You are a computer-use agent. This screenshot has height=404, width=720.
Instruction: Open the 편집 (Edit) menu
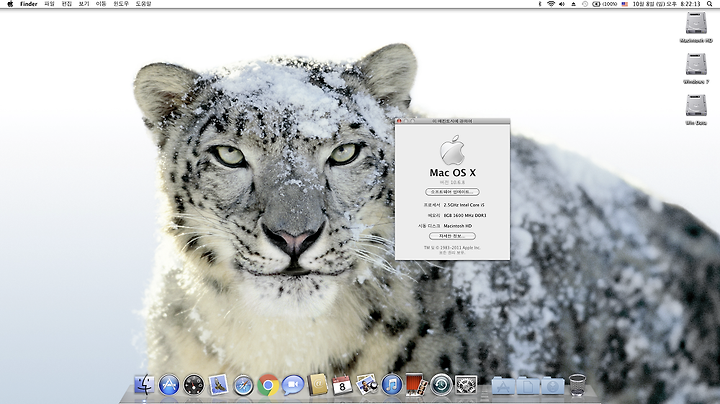click(x=67, y=4)
